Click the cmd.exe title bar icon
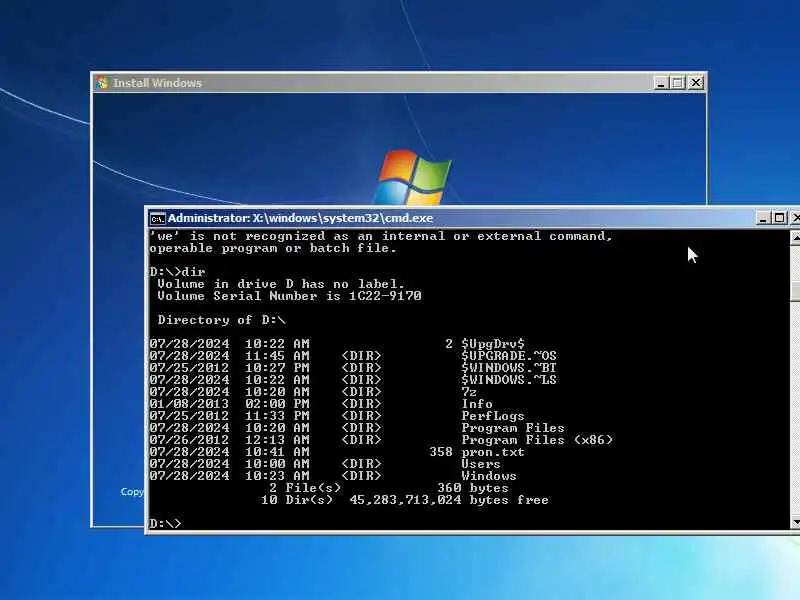800x600 pixels. click(x=158, y=219)
